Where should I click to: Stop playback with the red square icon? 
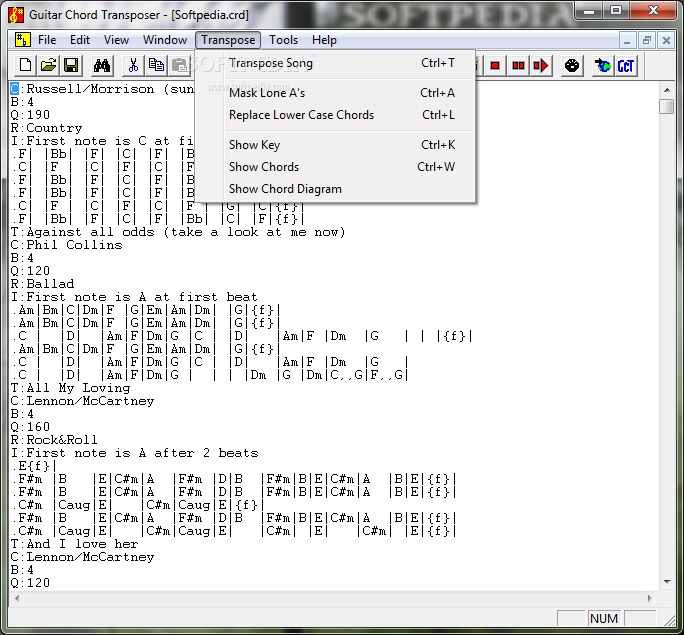point(495,66)
